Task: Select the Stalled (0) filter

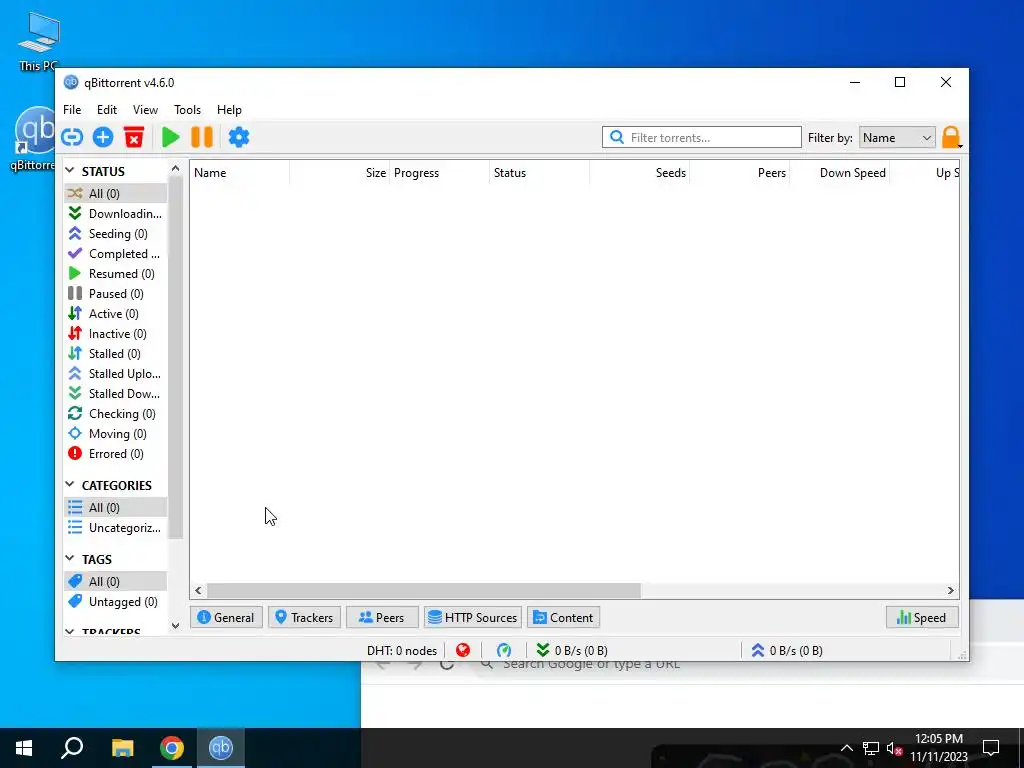Action: (116, 353)
